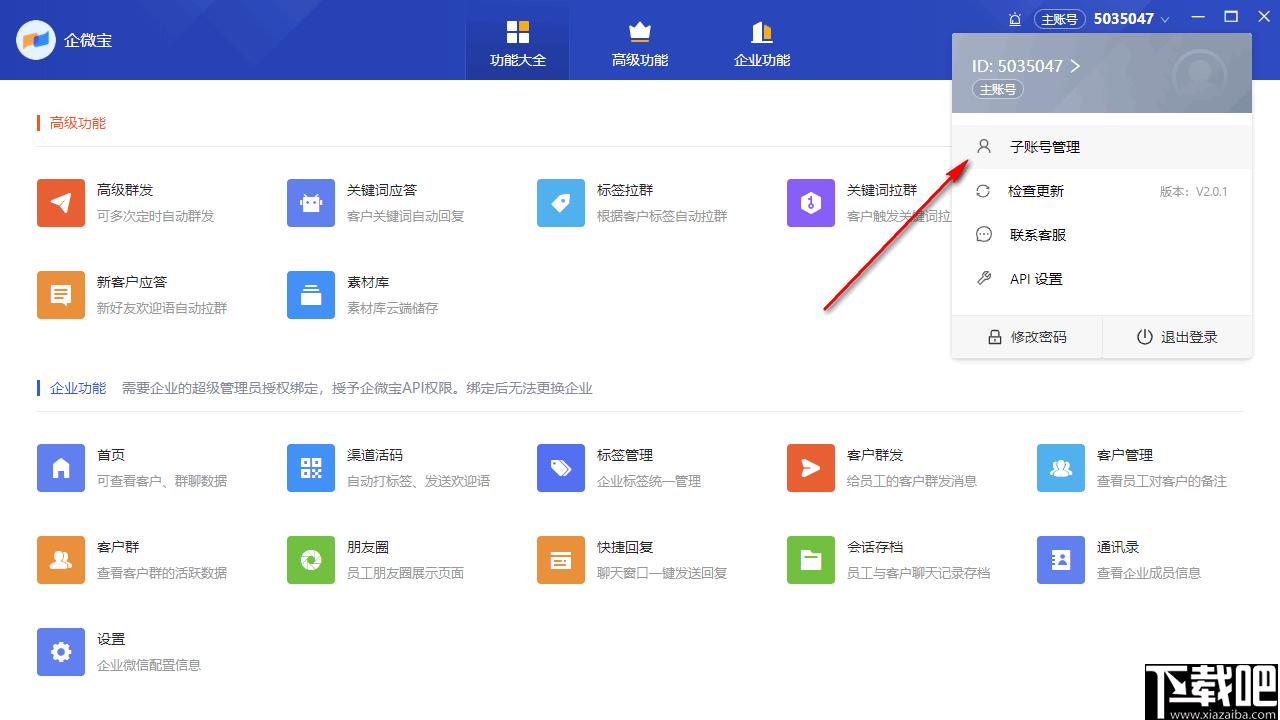Minimize the 企微宝 window
This screenshot has width=1280, height=720.
[x=1197, y=17]
